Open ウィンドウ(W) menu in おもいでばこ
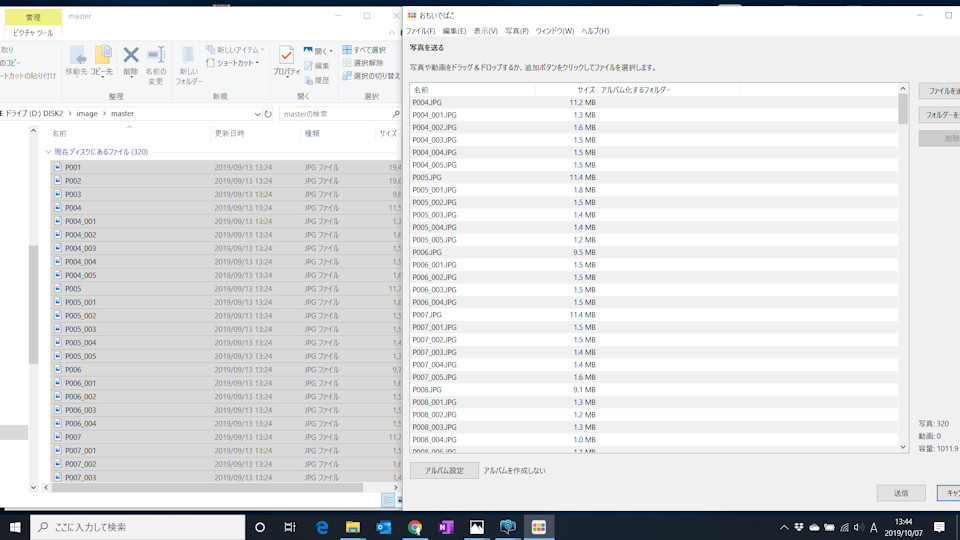Screen dimensions: 960x540 tap(555, 31)
